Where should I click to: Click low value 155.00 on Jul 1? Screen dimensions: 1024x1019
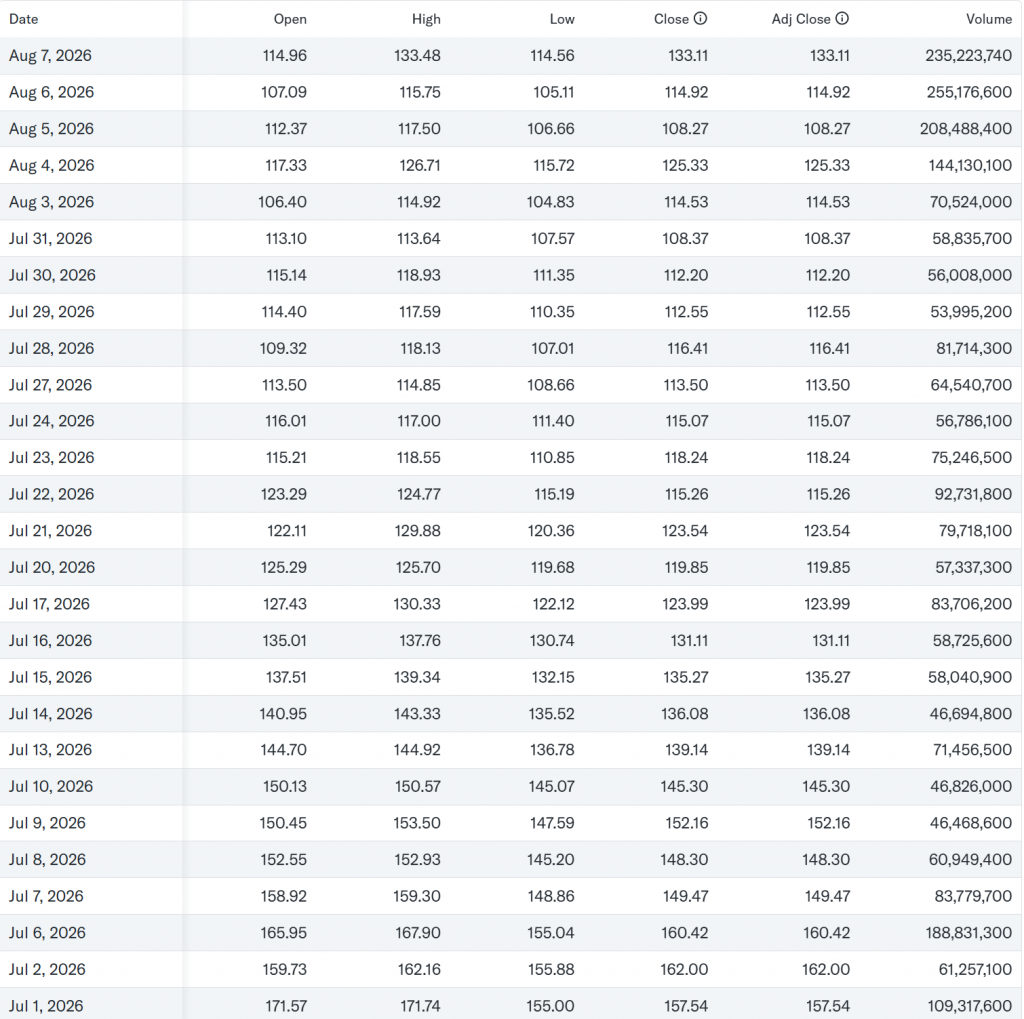tap(551, 1005)
